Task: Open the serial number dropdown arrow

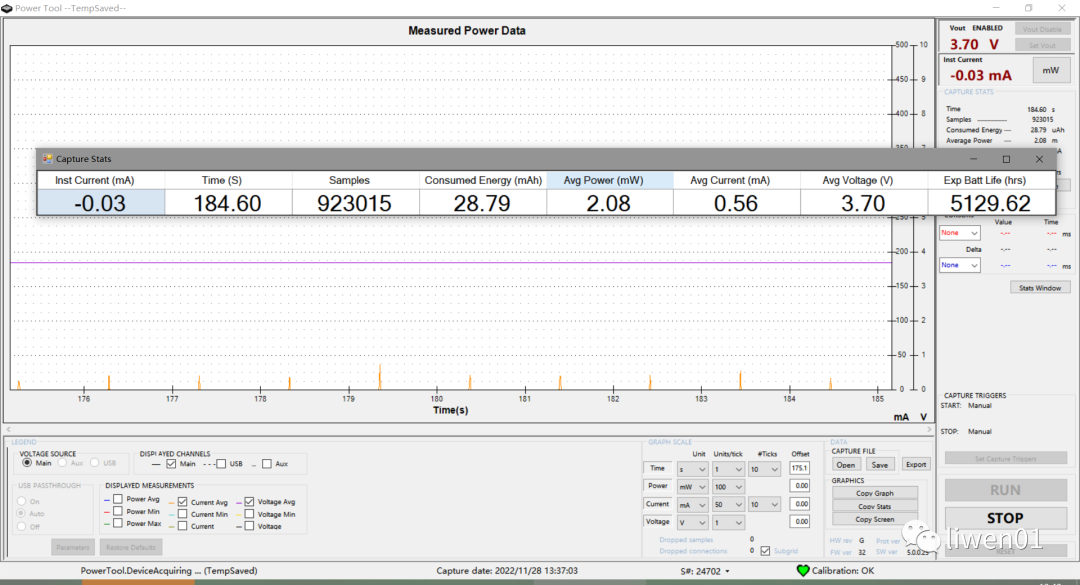Action: tap(727, 572)
